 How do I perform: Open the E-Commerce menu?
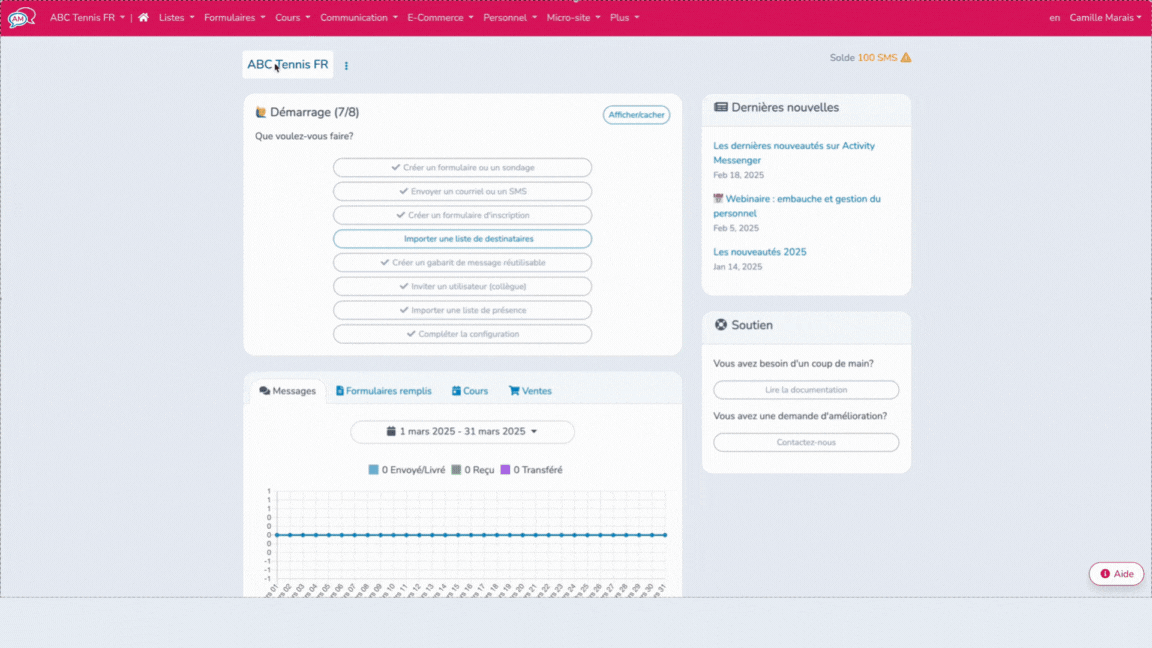click(x=438, y=17)
